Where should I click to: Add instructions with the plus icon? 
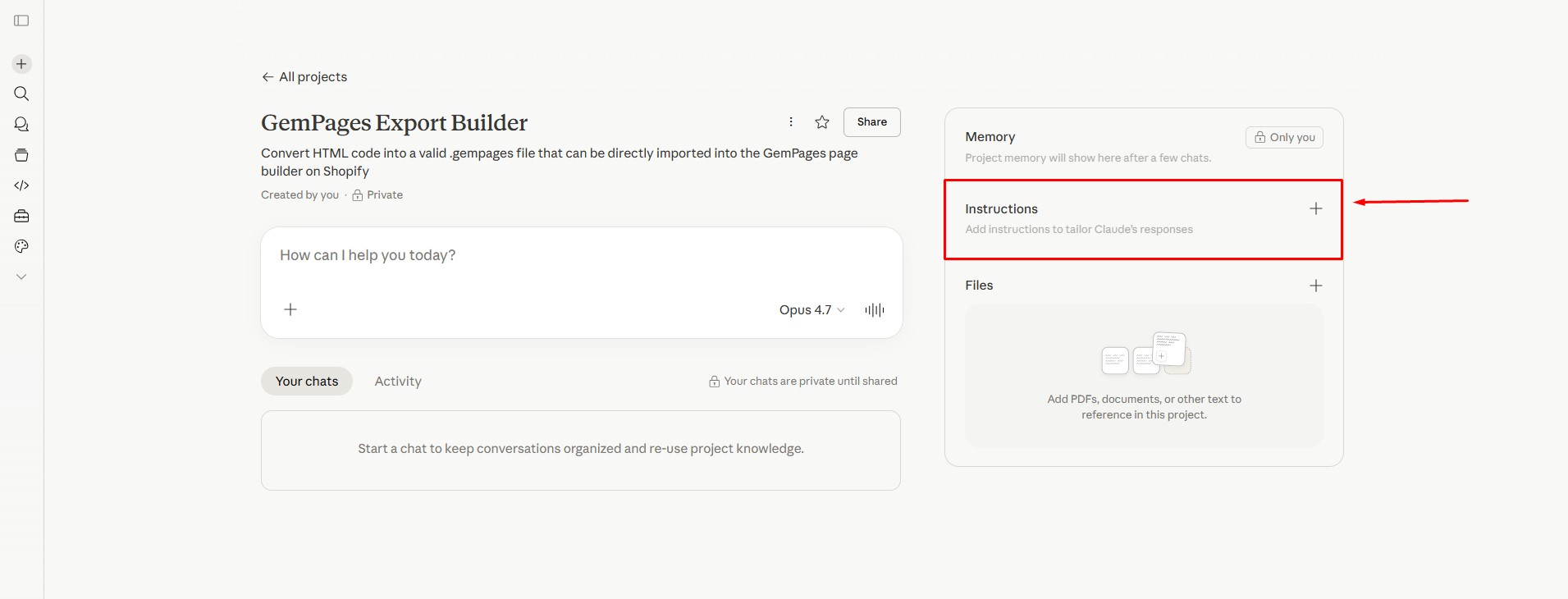tap(1316, 209)
